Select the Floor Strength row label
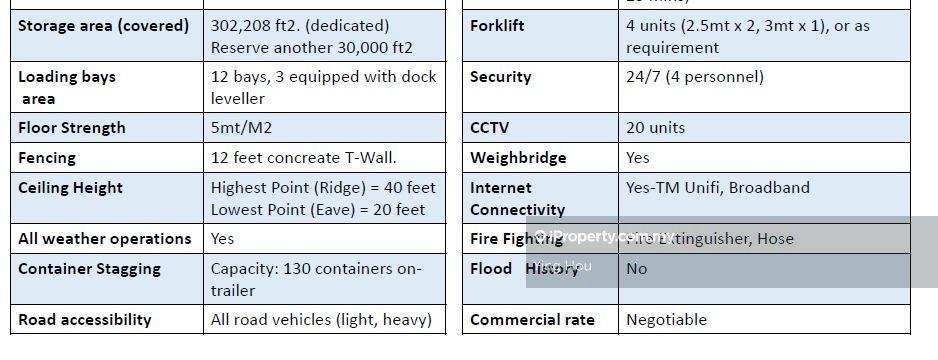938x360 pixels. tap(72, 128)
